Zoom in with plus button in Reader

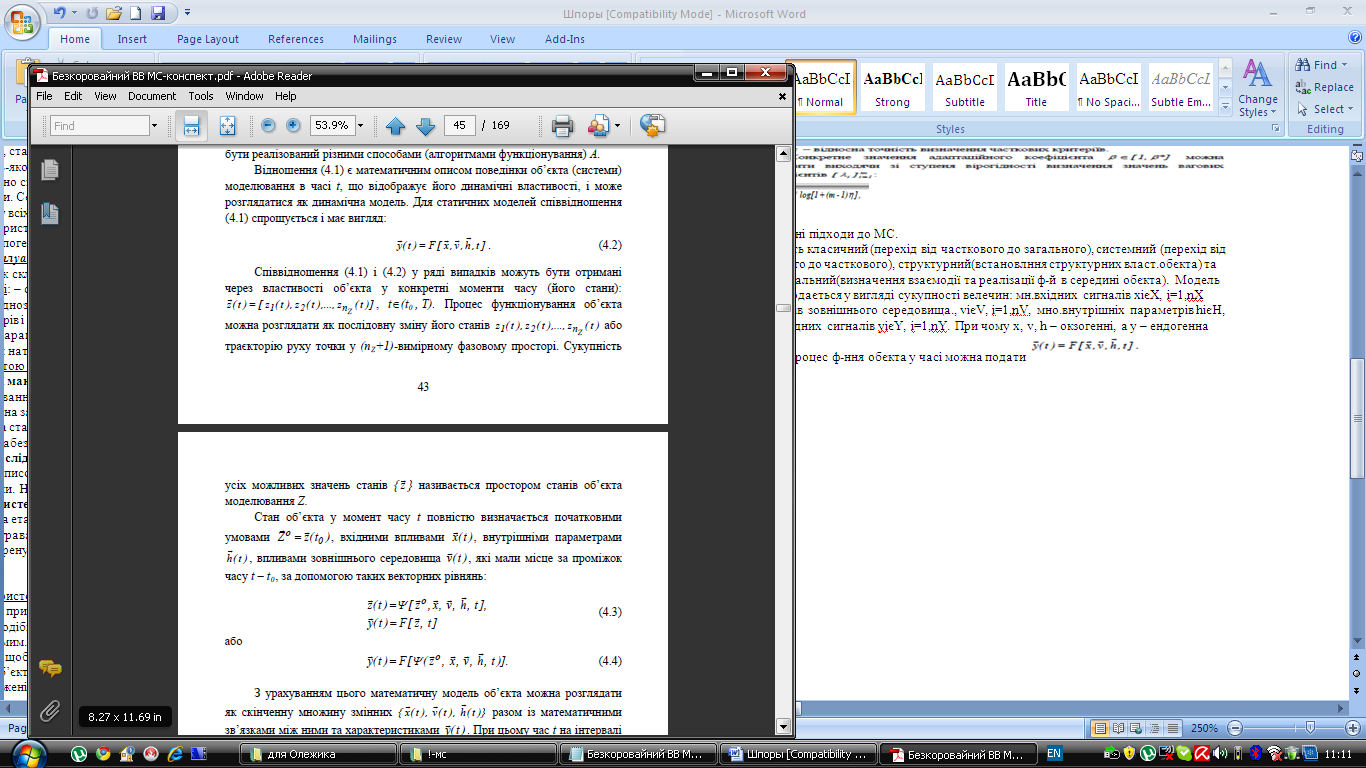tap(293, 126)
